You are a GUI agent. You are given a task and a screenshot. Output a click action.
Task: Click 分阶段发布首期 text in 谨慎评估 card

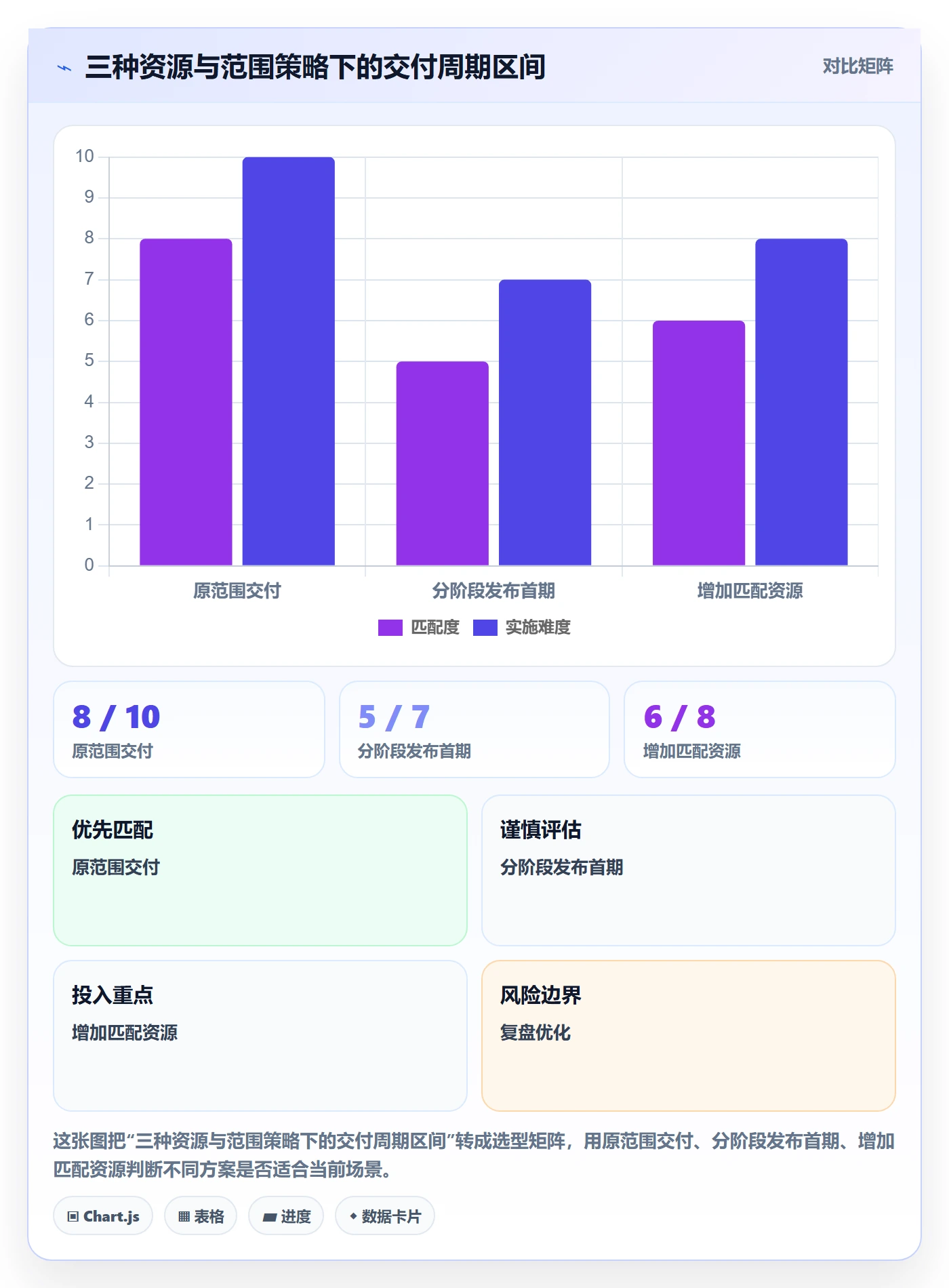[562, 868]
